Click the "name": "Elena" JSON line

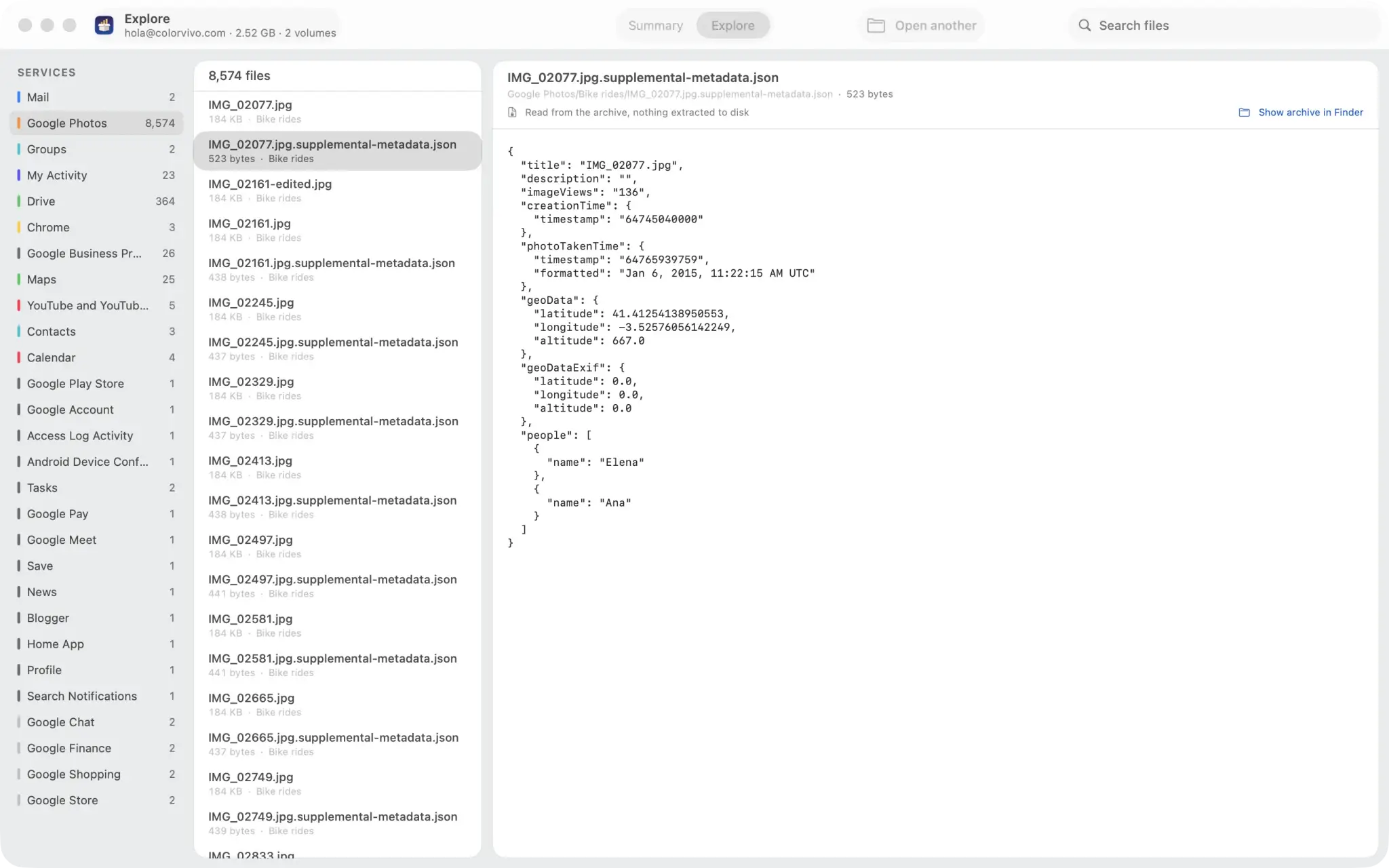pyautogui.click(x=595, y=462)
